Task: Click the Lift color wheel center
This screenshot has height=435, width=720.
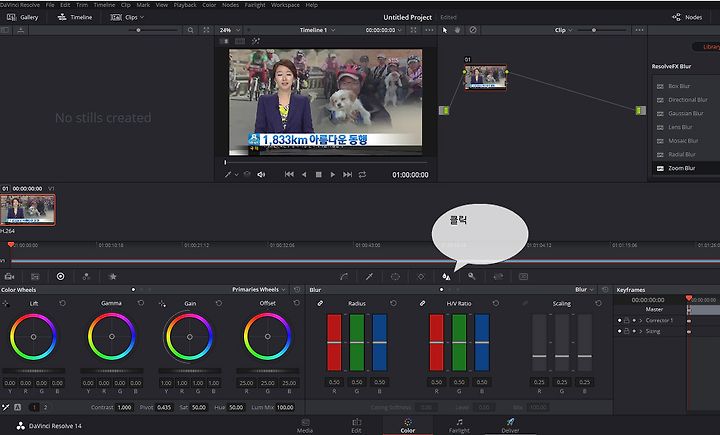Action: (x=33, y=337)
